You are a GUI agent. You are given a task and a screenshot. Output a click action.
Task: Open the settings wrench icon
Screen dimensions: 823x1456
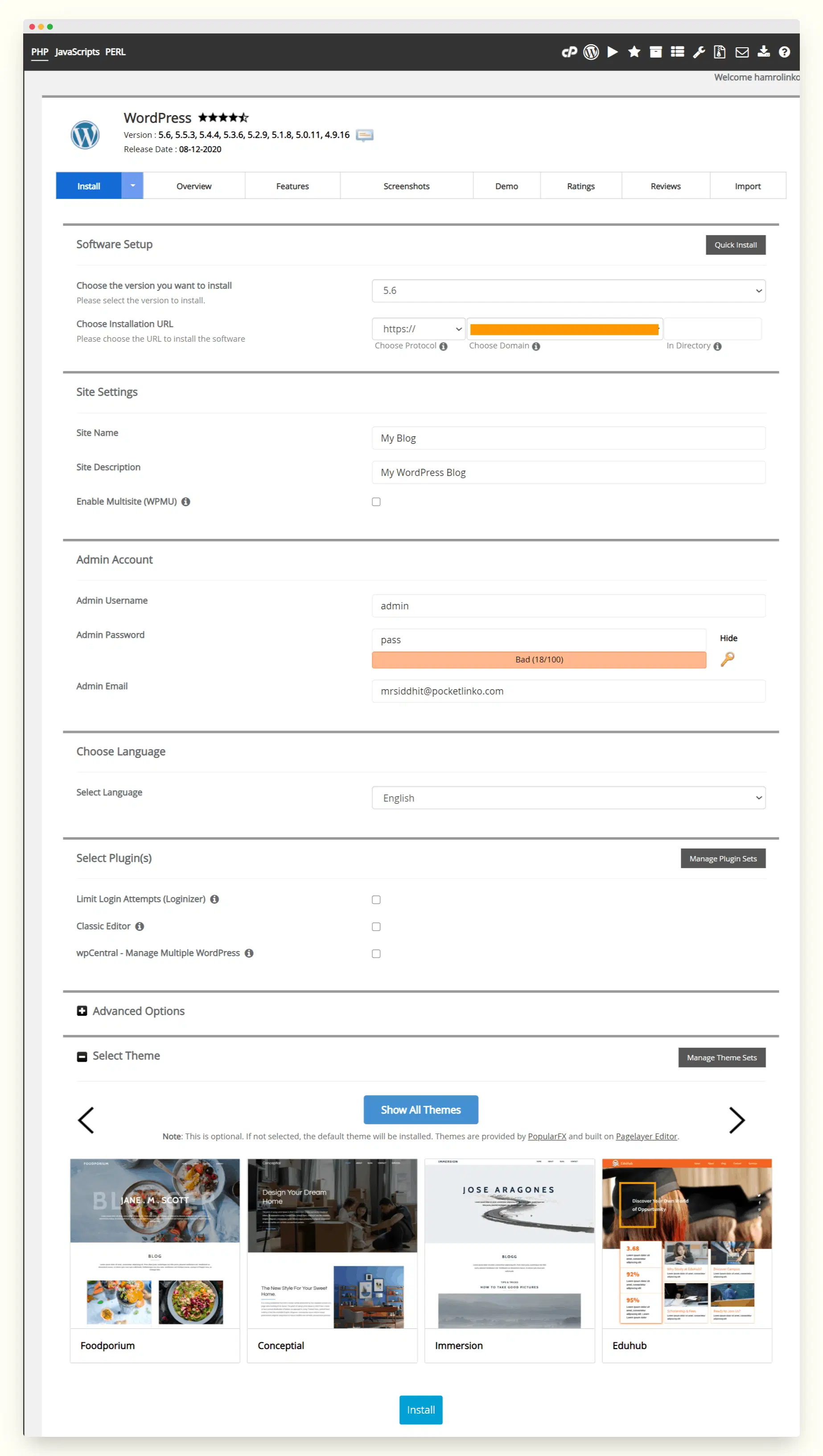699,52
